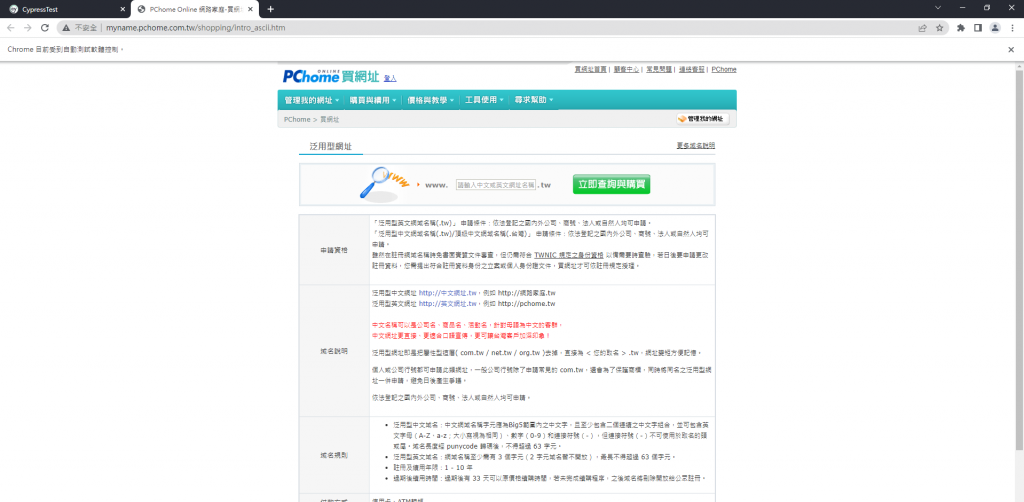This screenshot has height=502, width=1024.
Task: Open the 顧客中心 top link
Action: pyautogui.click(x=626, y=69)
